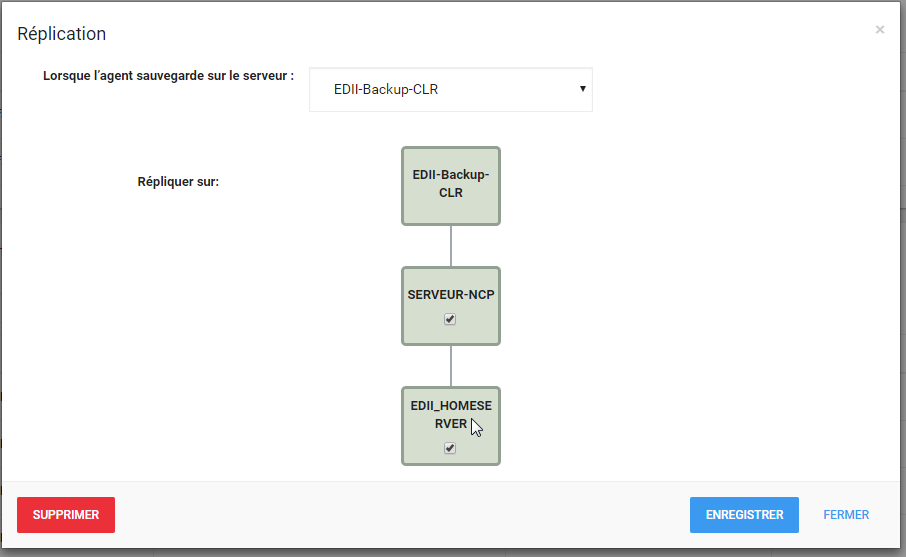This screenshot has height=557, width=906.
Task: Click the Réplication dialog title
Action: coord(62,34)
